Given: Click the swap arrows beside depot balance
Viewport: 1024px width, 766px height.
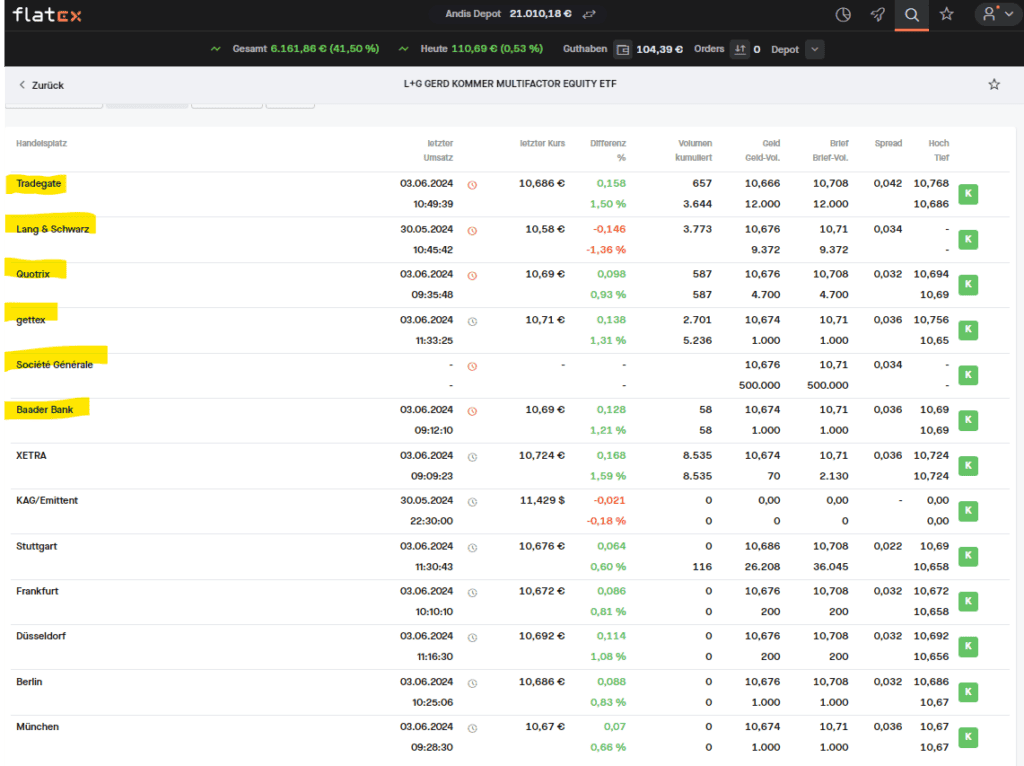Looking at the screenshot, I should click(590, 15).
